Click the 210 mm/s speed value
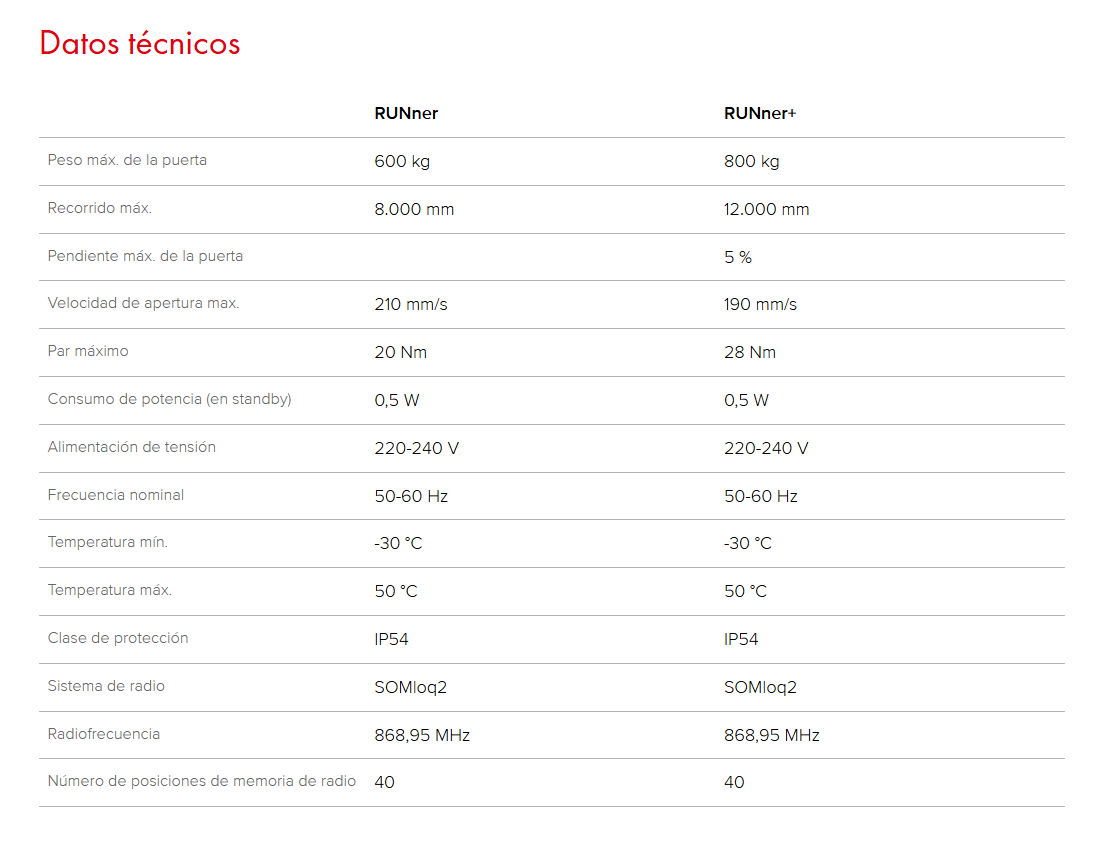 pyautogui.click(x=411, y=304)
